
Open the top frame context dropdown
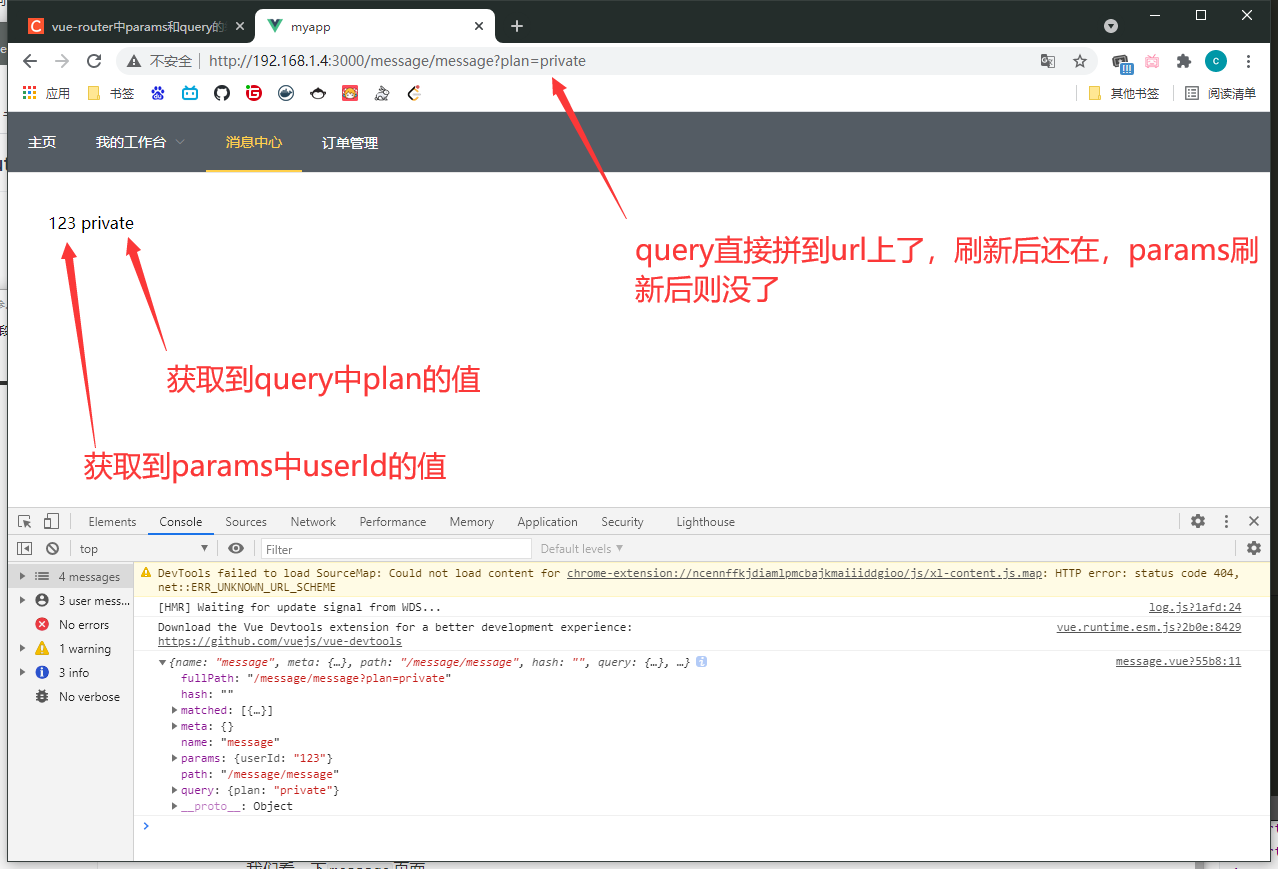coord(142,548)
